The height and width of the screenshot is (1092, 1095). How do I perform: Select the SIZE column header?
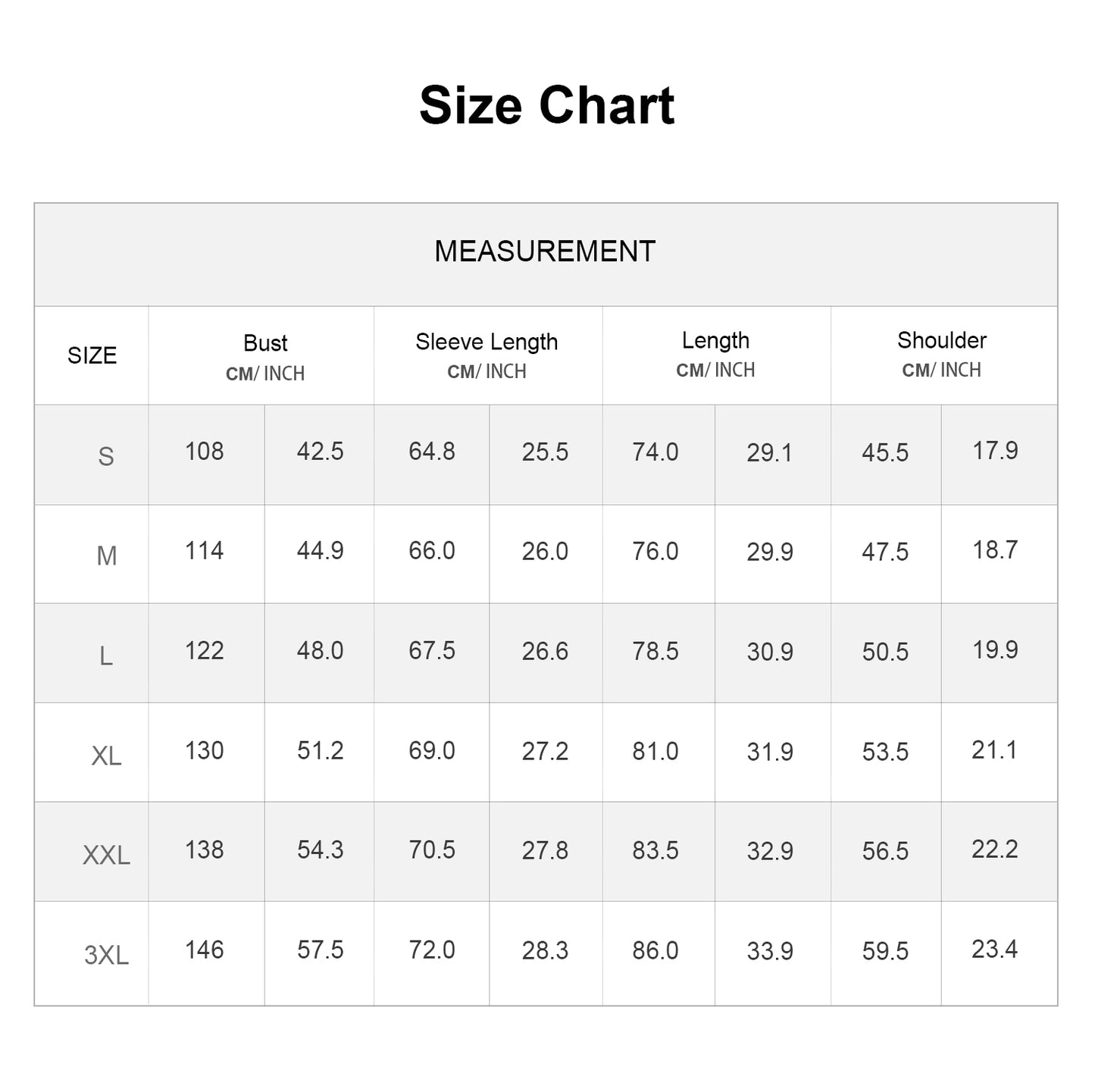click(92, 355)
